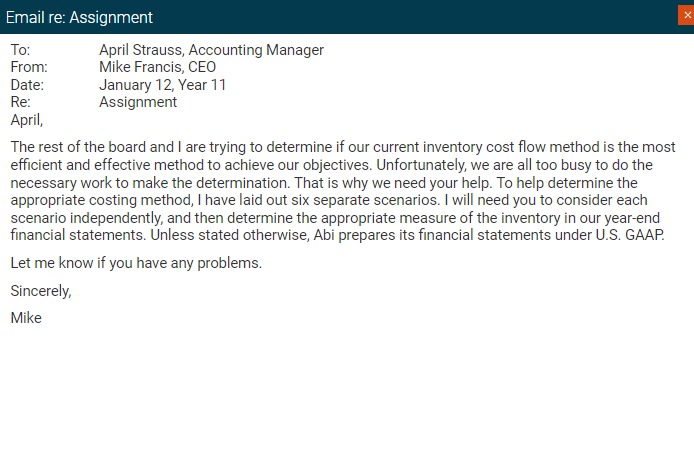Click the subject text 'Assignment' in header
Screen dimensions: 694x463
click(138, 103)
